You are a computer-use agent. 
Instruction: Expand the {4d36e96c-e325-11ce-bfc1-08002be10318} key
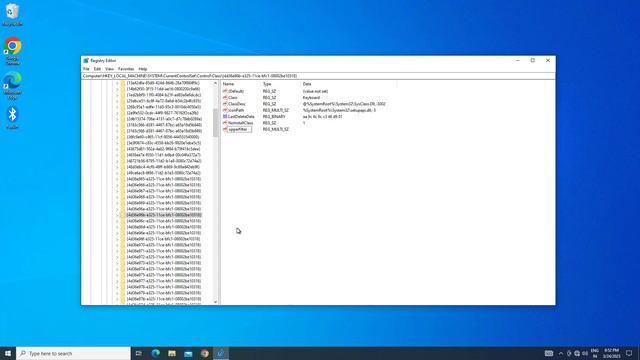117,221
